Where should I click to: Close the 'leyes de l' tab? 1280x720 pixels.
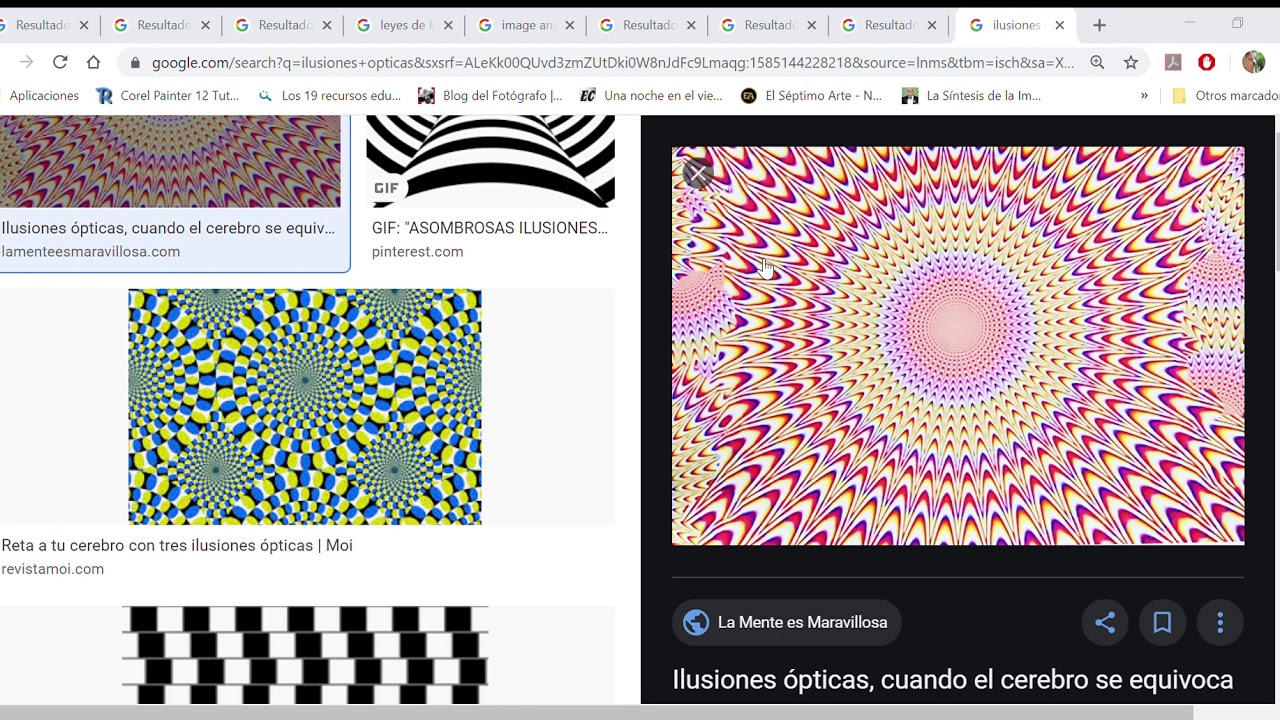coord(448,25)
